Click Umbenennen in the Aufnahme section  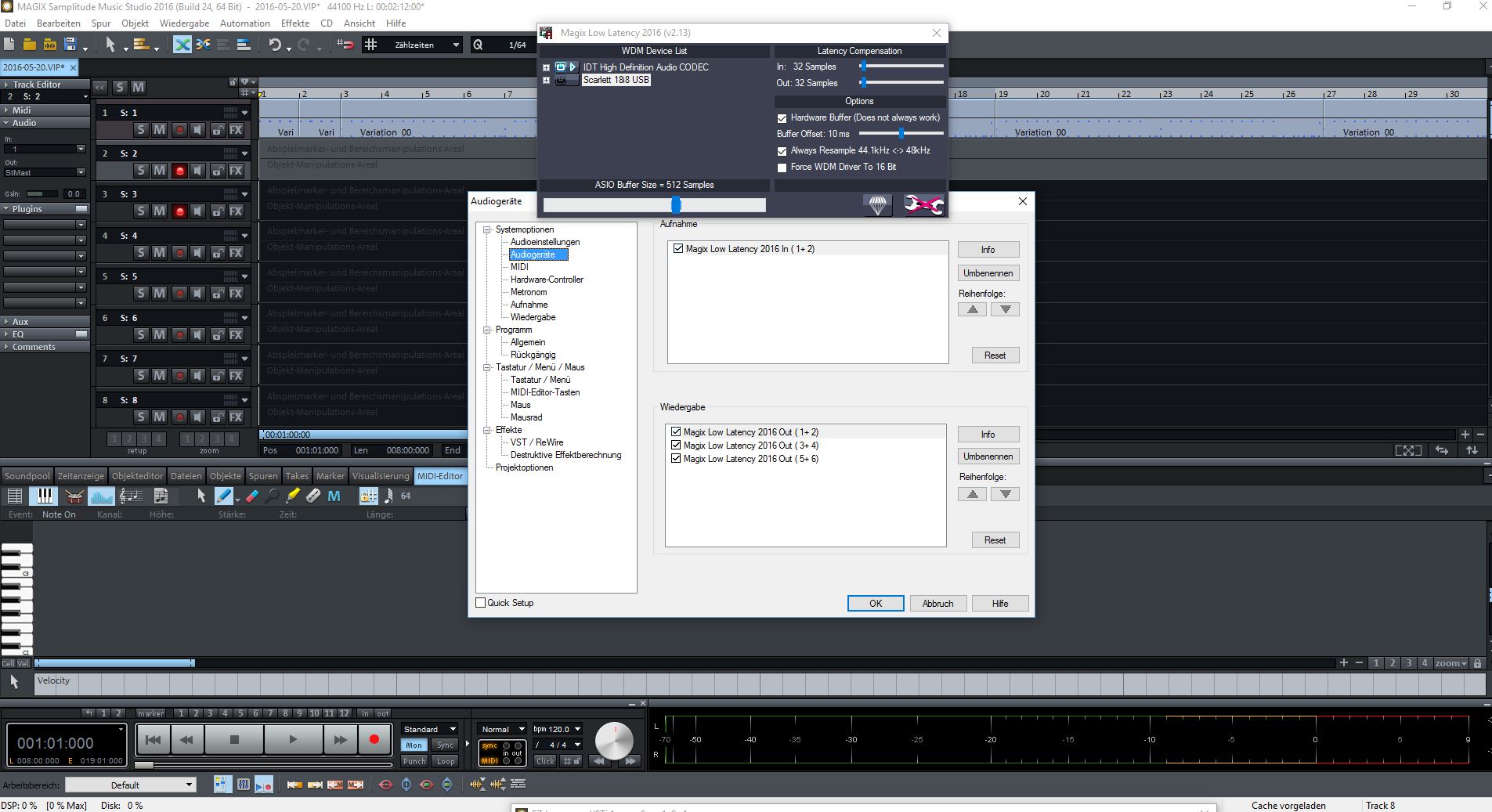coord(988,273)
